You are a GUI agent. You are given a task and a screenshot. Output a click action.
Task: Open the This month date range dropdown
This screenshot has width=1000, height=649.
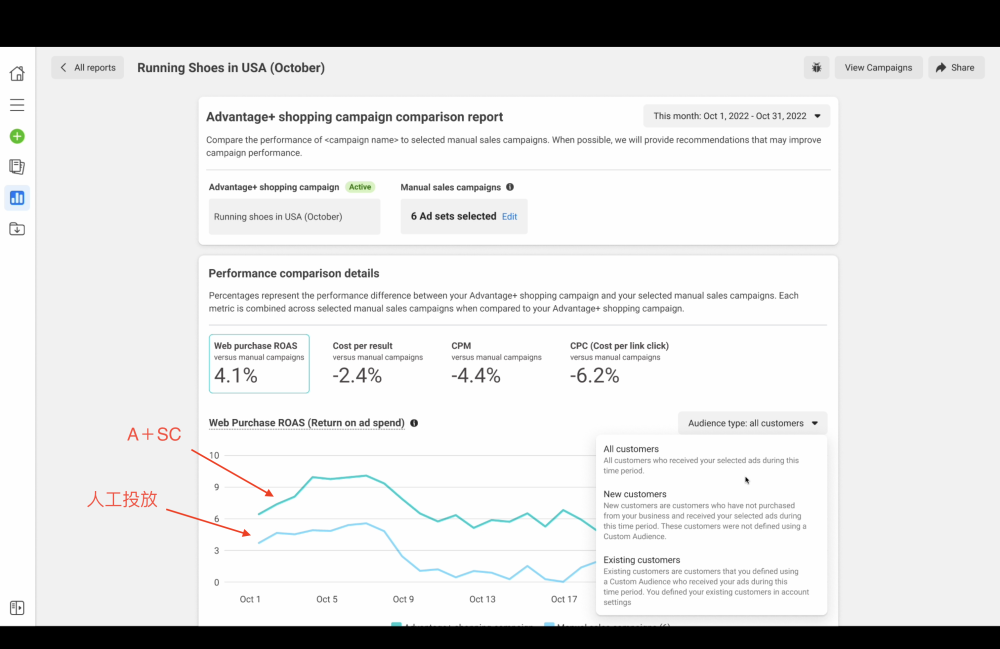click(x=736, y=116)
